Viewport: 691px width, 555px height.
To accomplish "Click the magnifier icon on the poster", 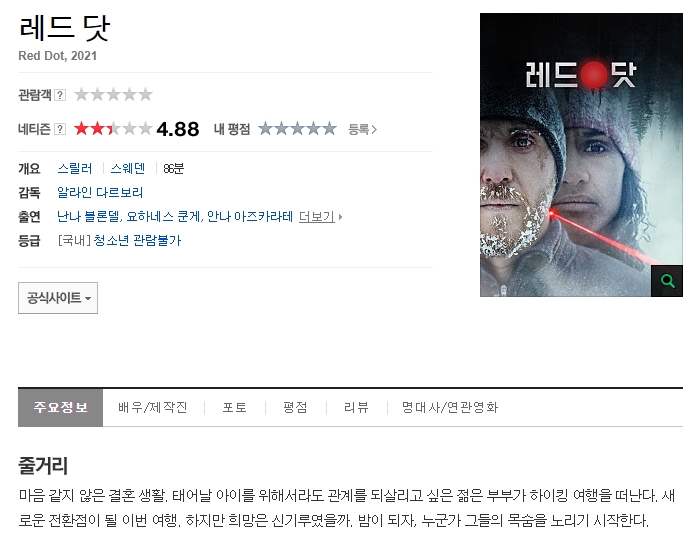I will 667,280.
